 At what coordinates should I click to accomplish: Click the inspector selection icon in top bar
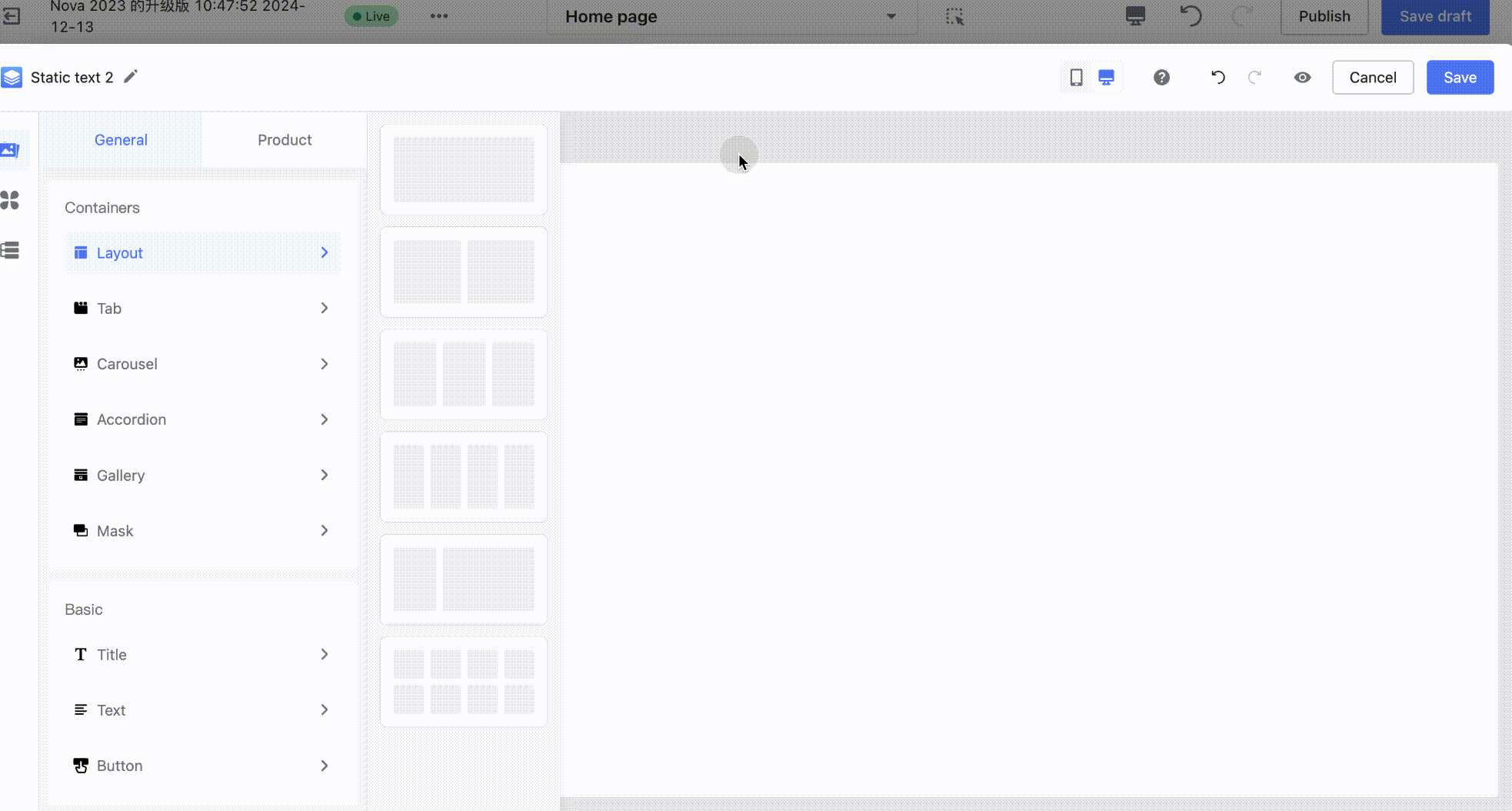point(954,16)
